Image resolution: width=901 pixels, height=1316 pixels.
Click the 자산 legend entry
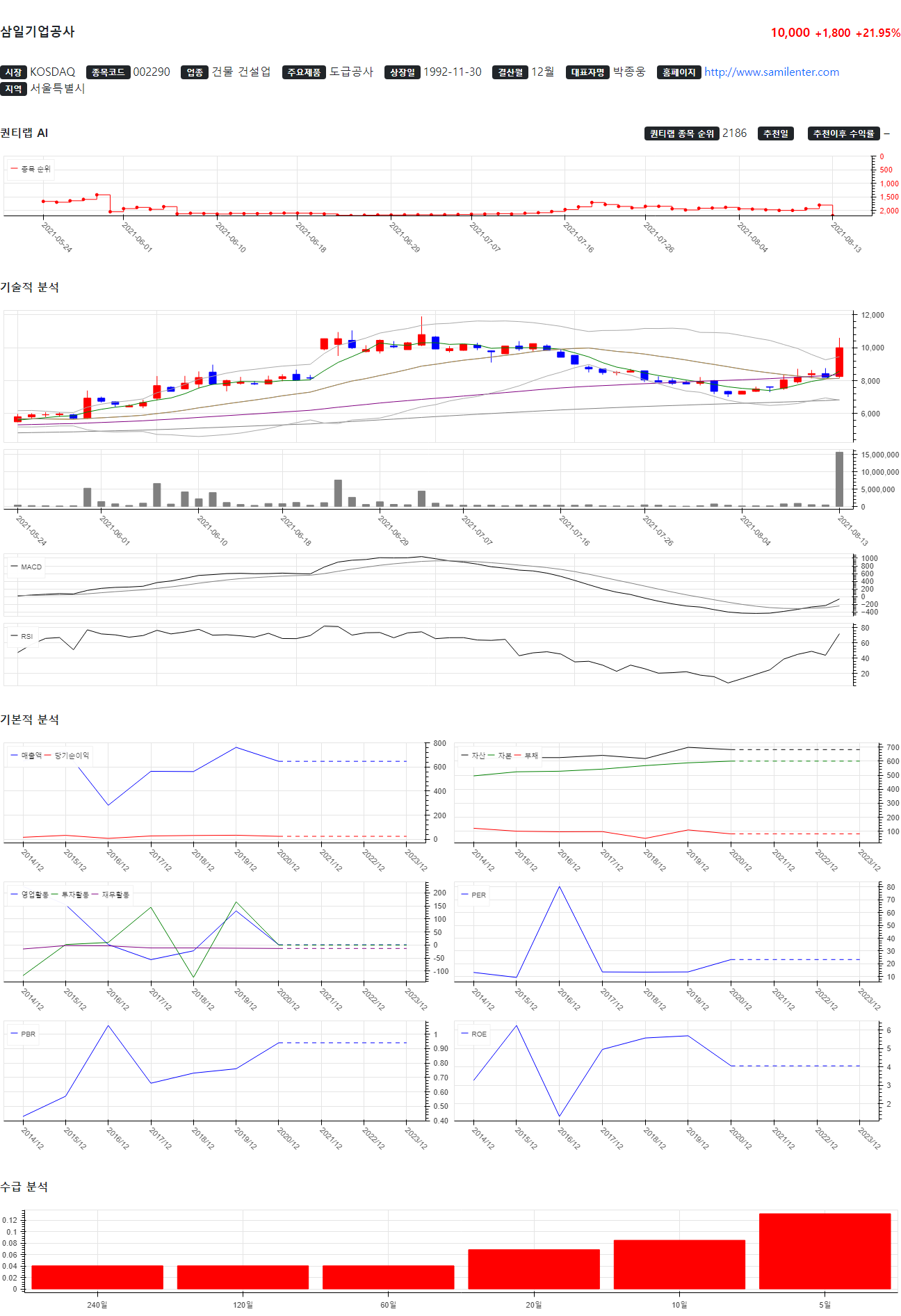tap(473, 756)
